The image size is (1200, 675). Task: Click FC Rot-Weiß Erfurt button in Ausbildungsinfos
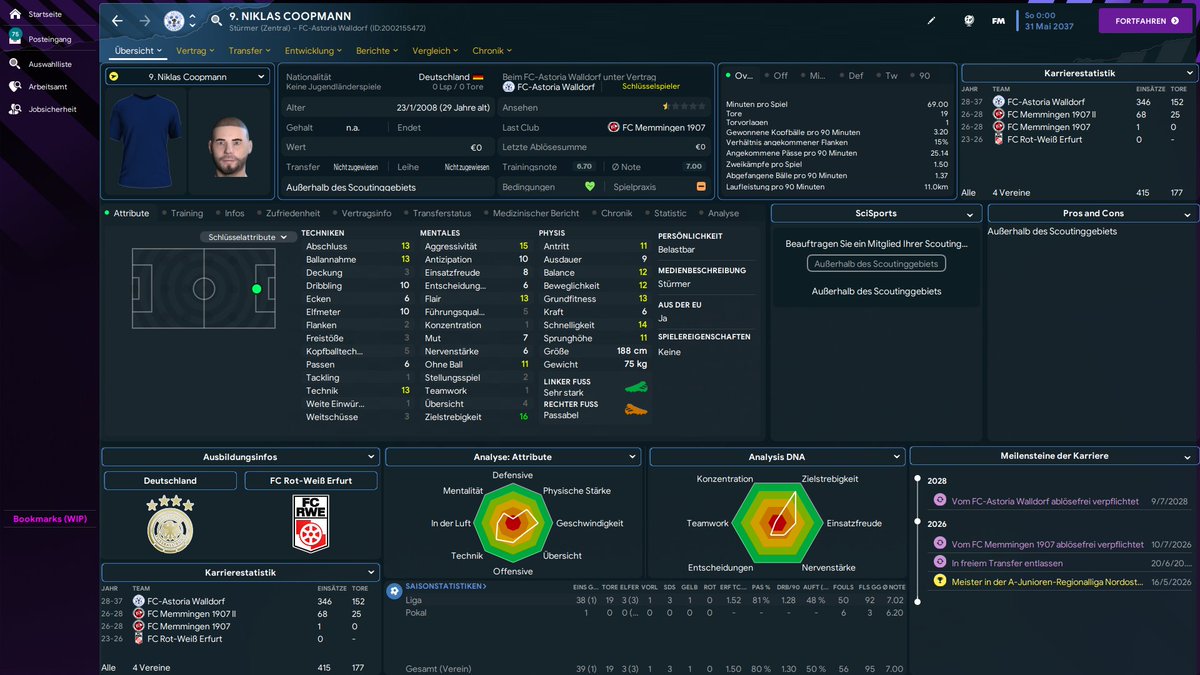(311, 481)
